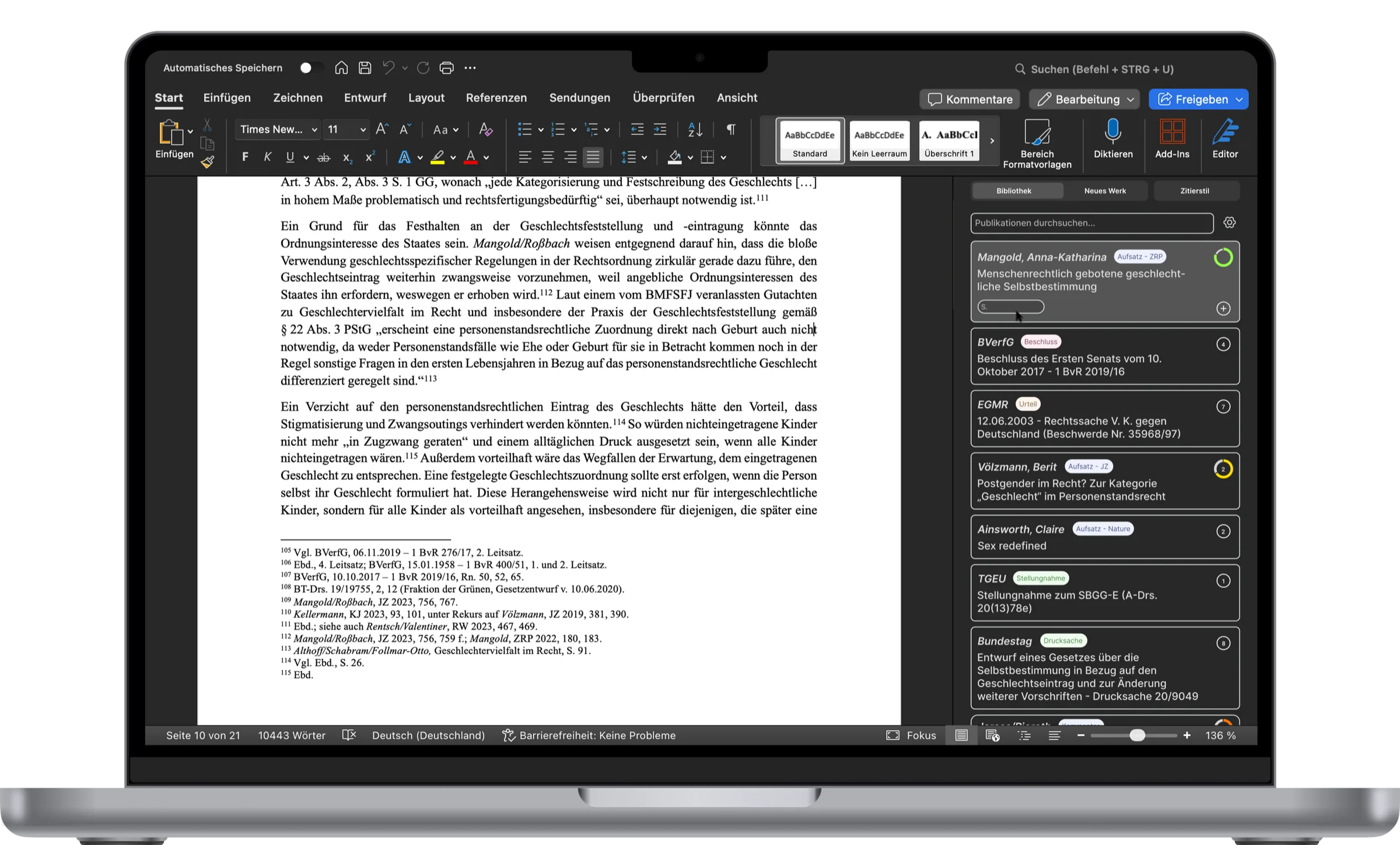
Task: Switch to the Zitierstil tab
Action: (1195, 191)
